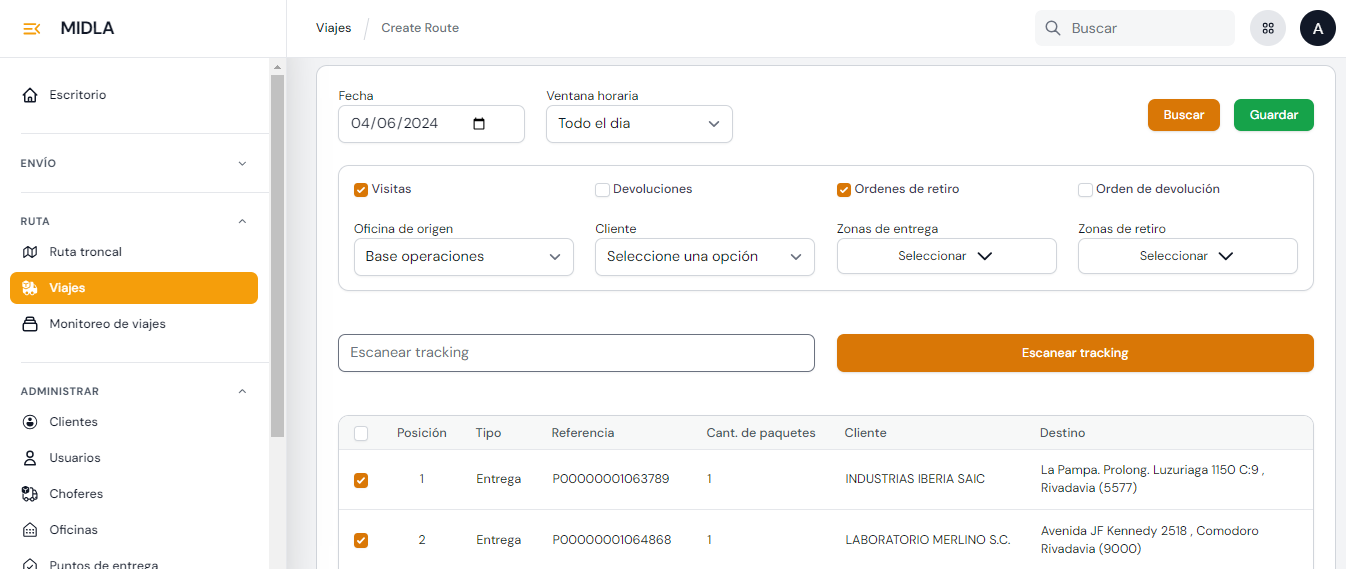
Task: Open the Ventana horaria dropdown
Action: pyautogui.click(x=639, y=124)
